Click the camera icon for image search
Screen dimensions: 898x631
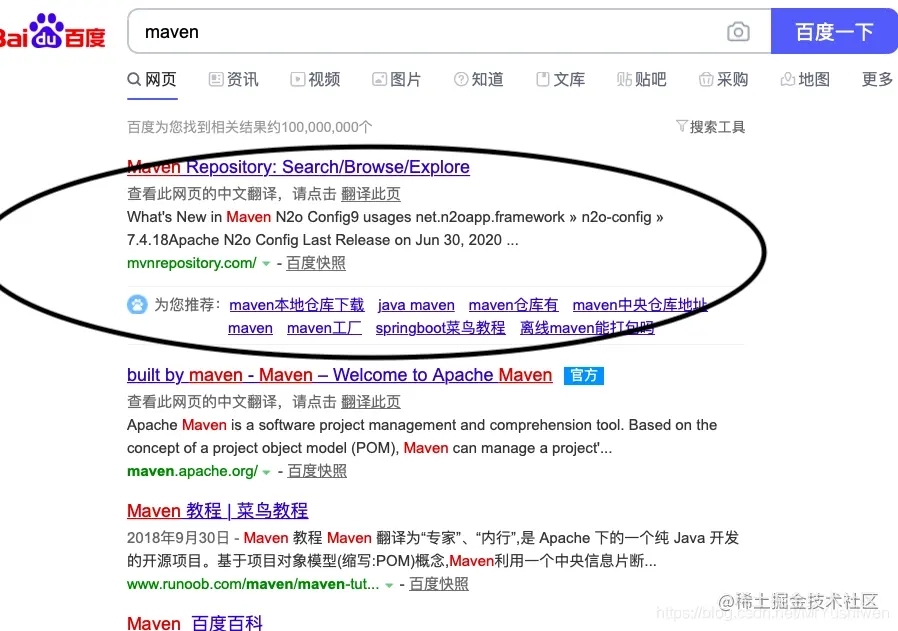pos(738,31)
